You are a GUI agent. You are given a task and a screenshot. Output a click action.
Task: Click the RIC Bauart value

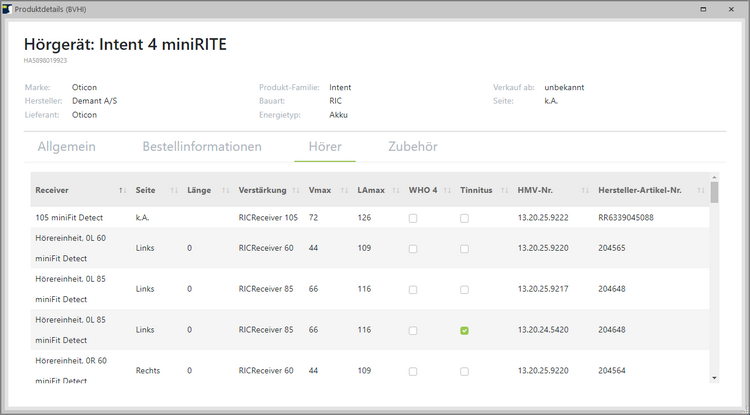335,101
